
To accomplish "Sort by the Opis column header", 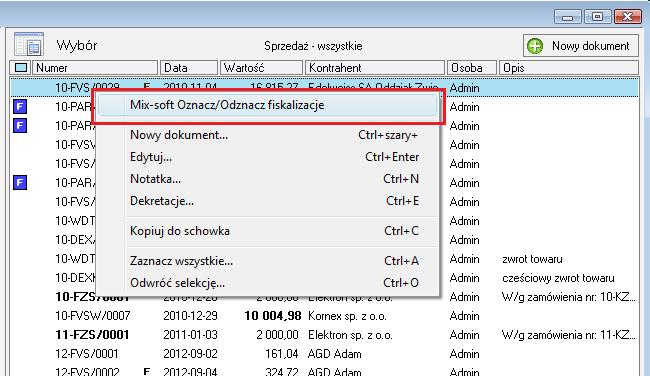I will point(569,68).
